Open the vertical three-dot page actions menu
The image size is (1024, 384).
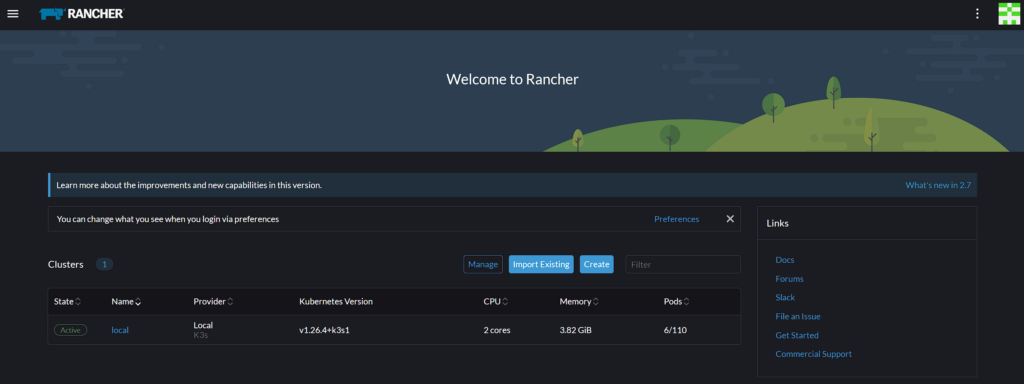pyautogui.click(x=977, y=14)
